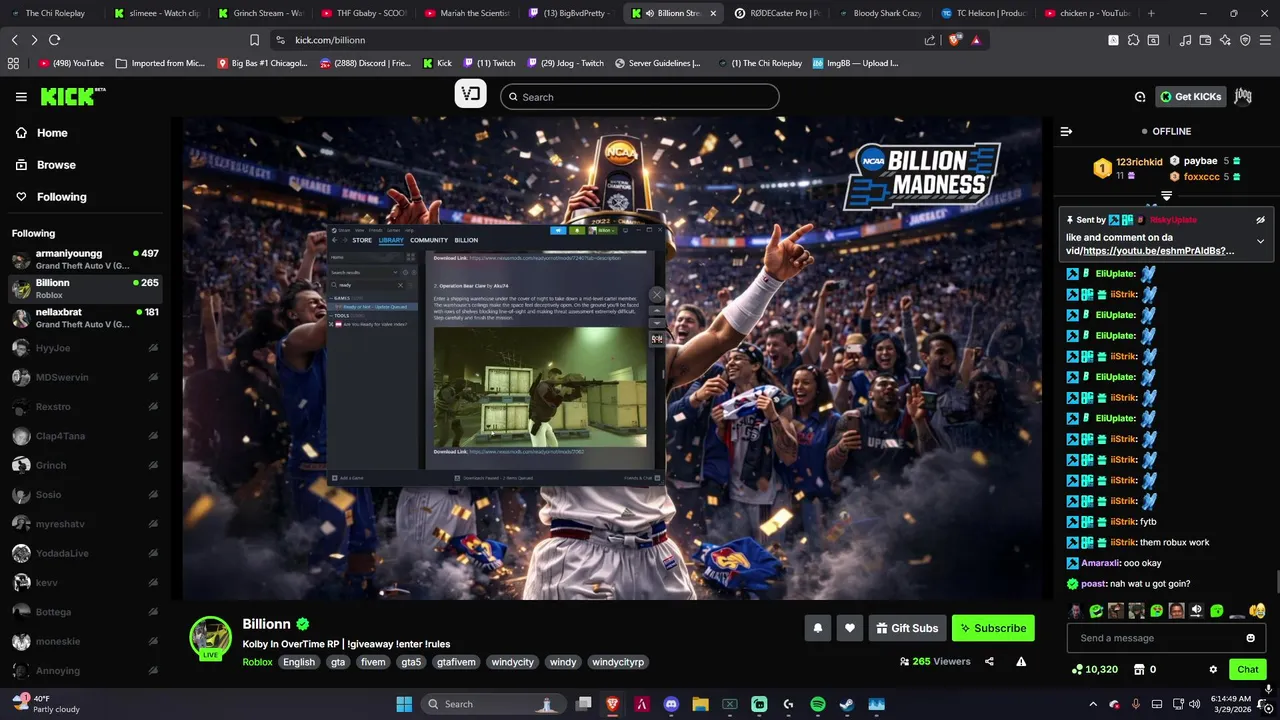The height and width of the screenshot is (720, 1280).
Task: Expand the gift leaderboard arrow
Action: coord(1166,195)
